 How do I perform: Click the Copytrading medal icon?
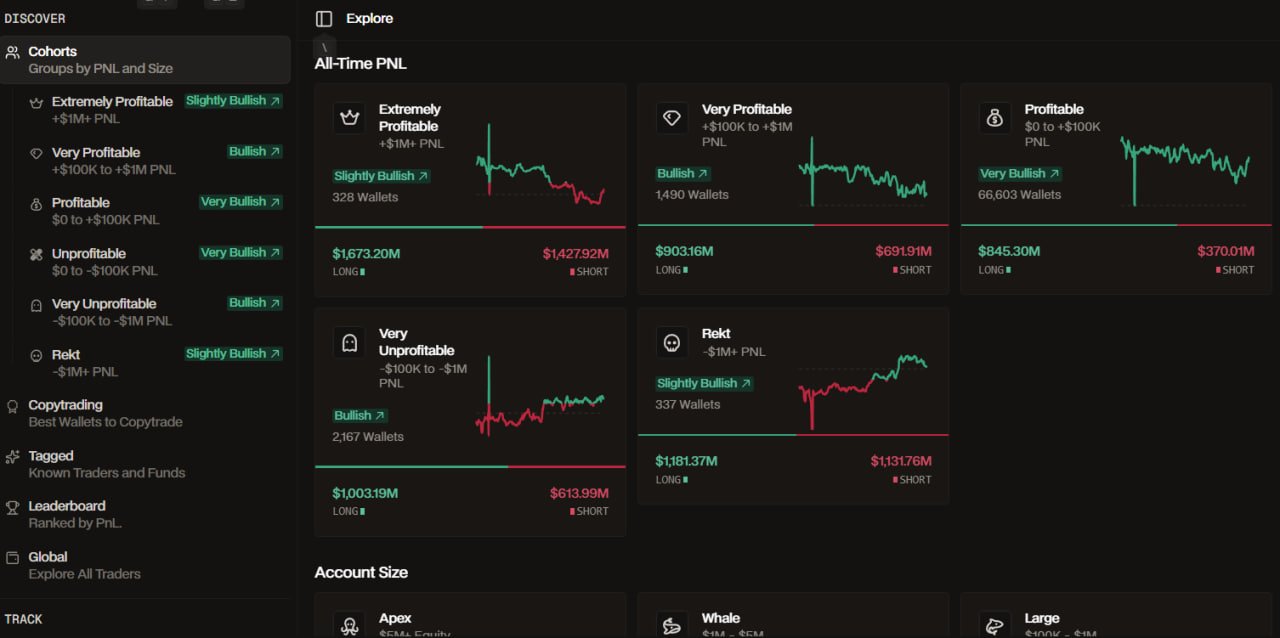(12, 405)
